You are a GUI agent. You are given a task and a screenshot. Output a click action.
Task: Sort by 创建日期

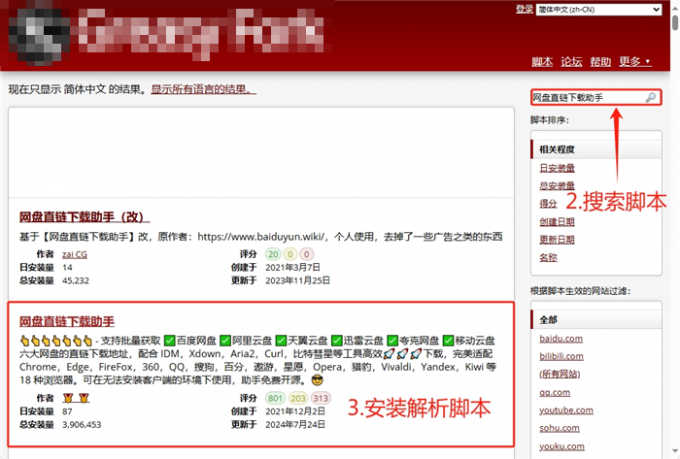(x=557, y=222)
